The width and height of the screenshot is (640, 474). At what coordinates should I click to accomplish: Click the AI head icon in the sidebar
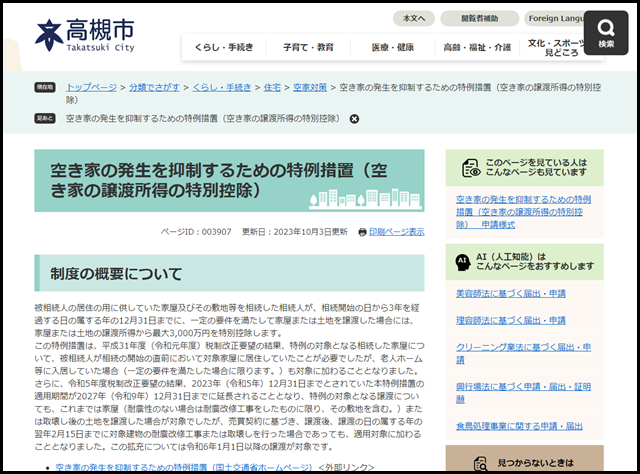[x=463, y=262]
